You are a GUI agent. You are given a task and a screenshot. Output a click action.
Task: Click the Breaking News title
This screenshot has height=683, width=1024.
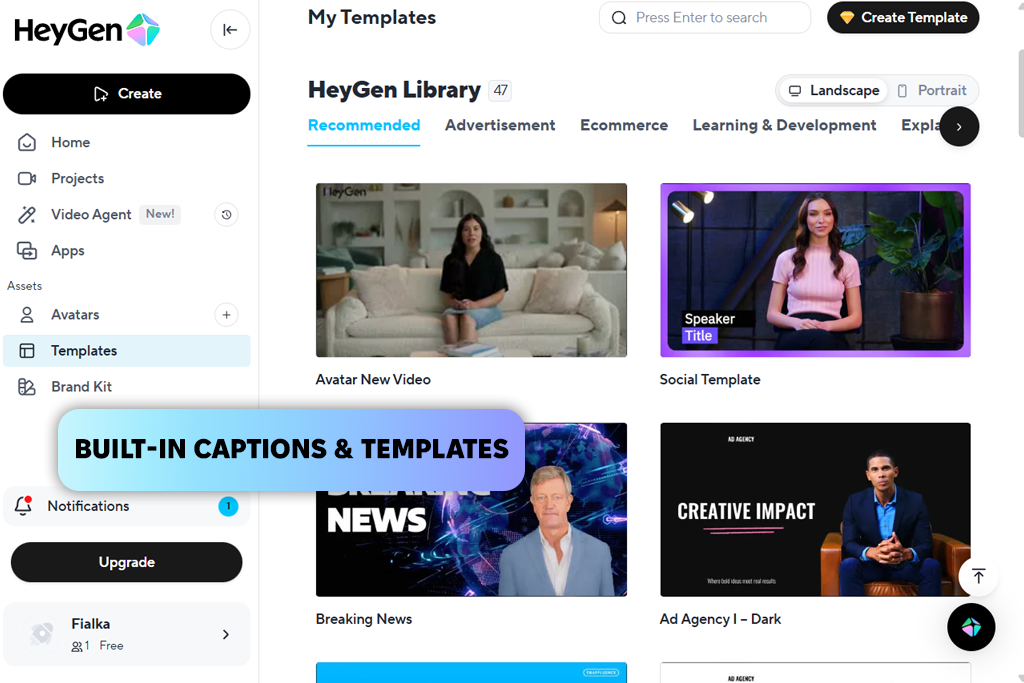pos(364,619)
